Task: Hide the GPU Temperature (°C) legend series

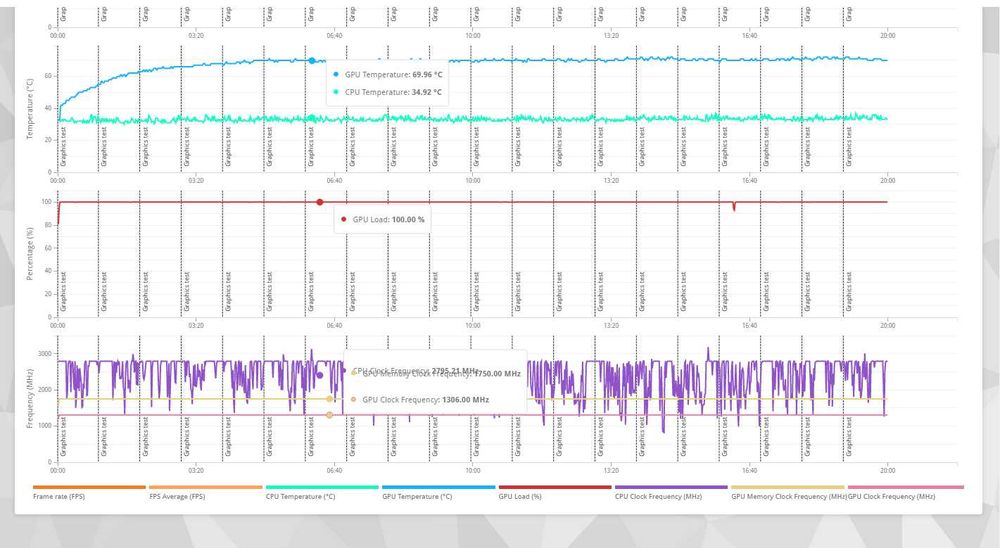Action: click(439, 492)
